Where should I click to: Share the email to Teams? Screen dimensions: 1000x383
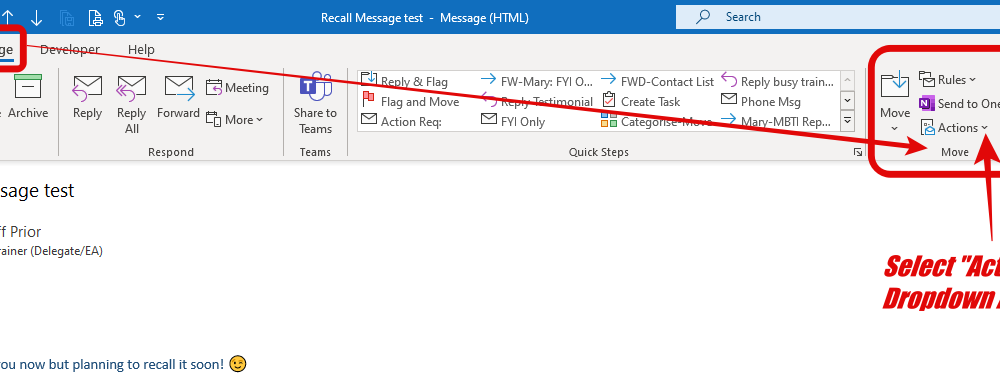tap(316, 104)
